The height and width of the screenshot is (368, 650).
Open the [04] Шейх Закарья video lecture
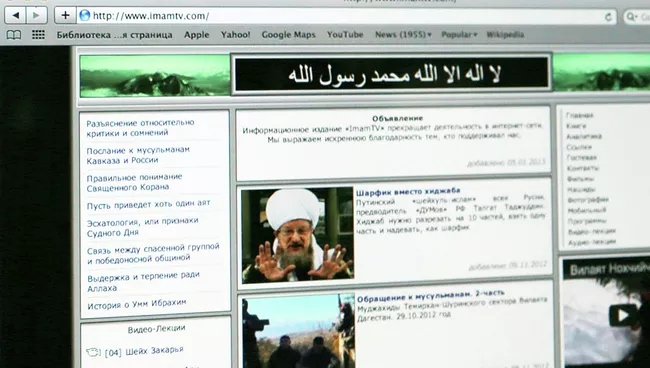tap(144, 351)
